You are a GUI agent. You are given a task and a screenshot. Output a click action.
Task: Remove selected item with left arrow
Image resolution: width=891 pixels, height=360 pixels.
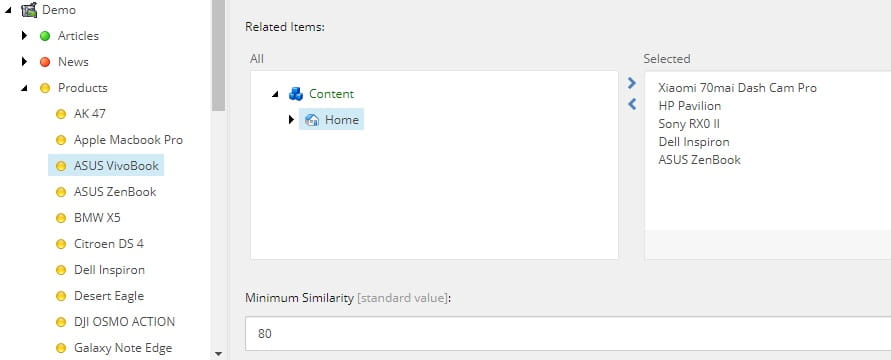tap(632, 104)
